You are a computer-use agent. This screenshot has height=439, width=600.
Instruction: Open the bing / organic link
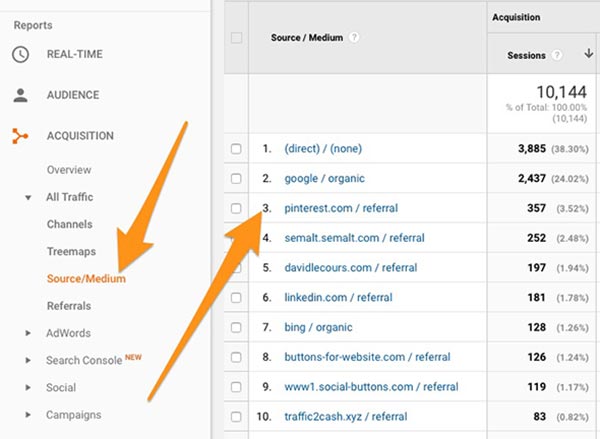point(318,327)
